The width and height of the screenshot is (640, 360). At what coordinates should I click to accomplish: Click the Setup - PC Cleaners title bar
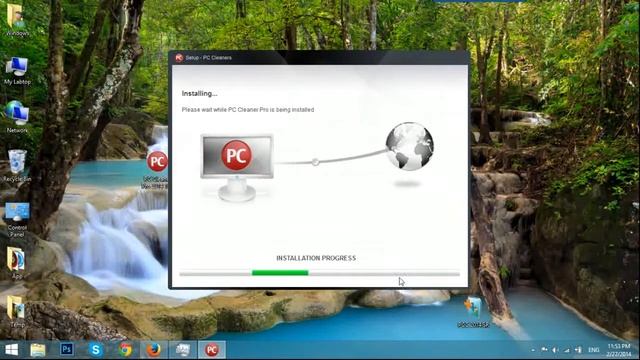(x=319, y=58)
